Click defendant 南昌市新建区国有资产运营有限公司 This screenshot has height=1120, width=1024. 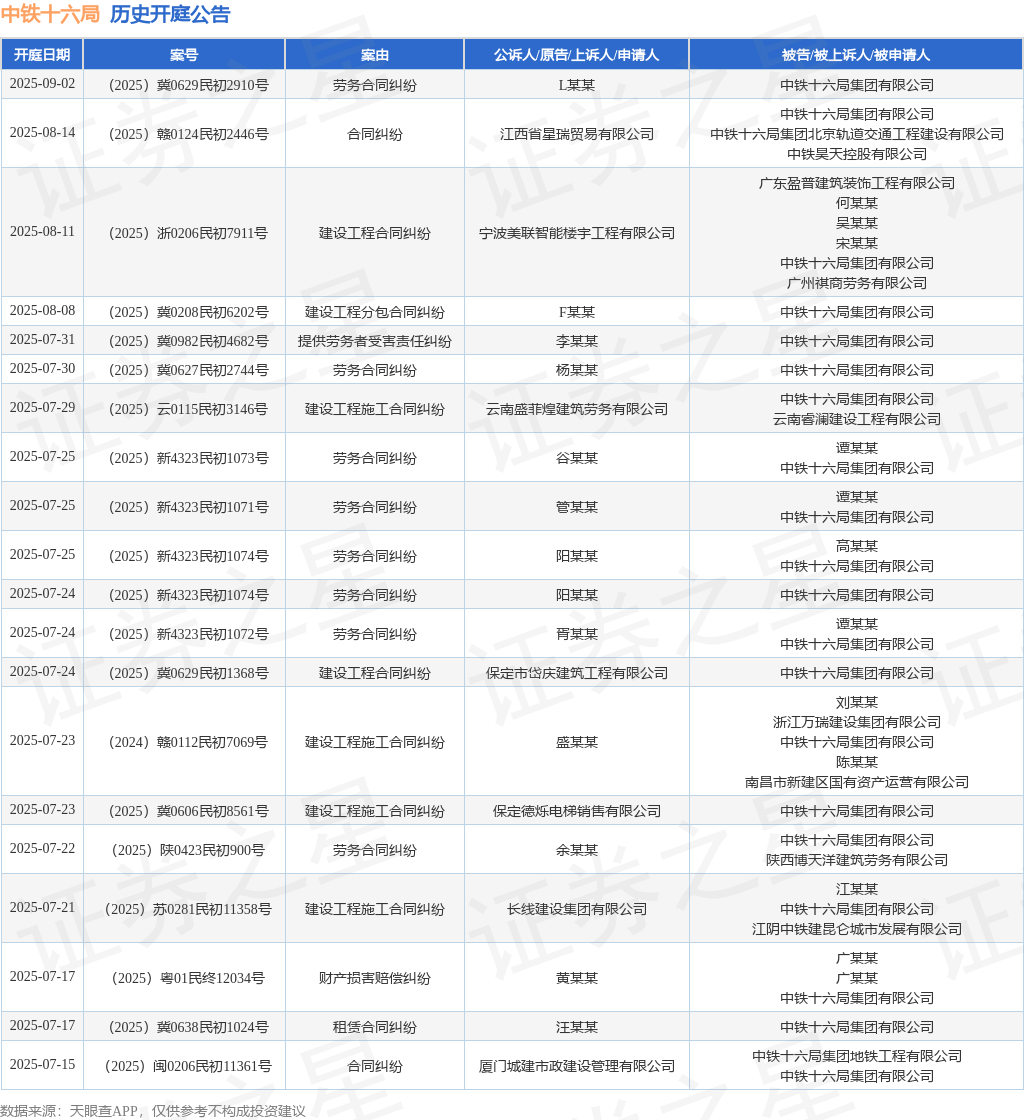[857, 782]
